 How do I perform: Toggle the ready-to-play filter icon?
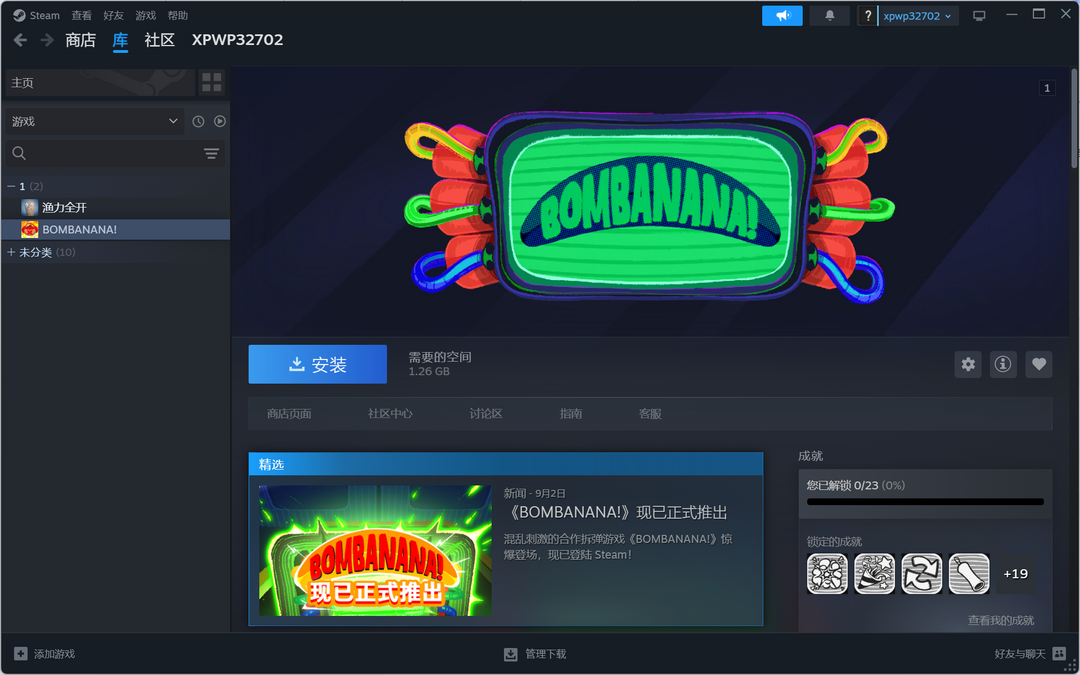(x=220, y=121)
